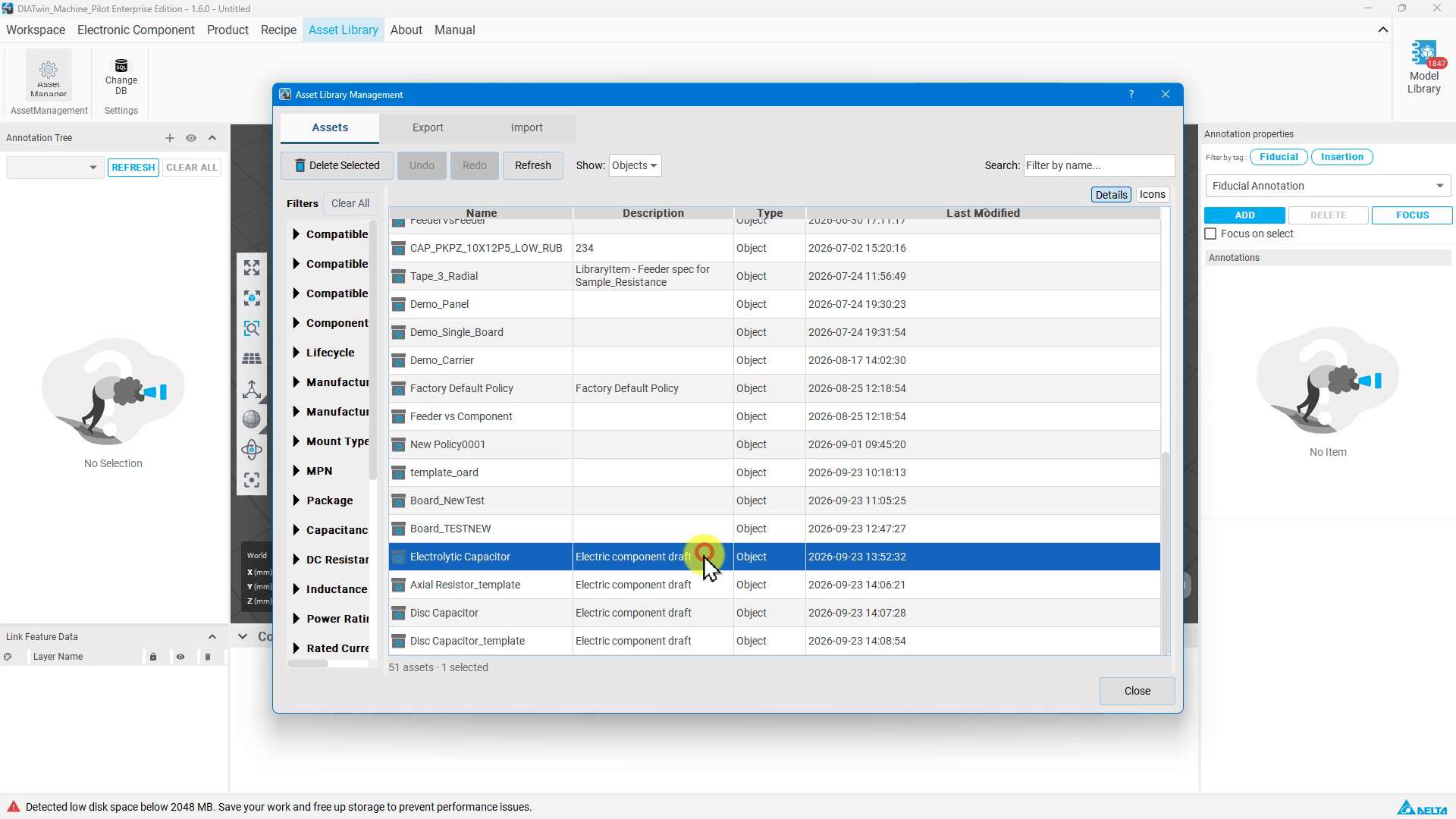The height and width of the screenshot is (819, 1456).
Task: Sort by Last Modified column header
Action: tap(983, 213)
